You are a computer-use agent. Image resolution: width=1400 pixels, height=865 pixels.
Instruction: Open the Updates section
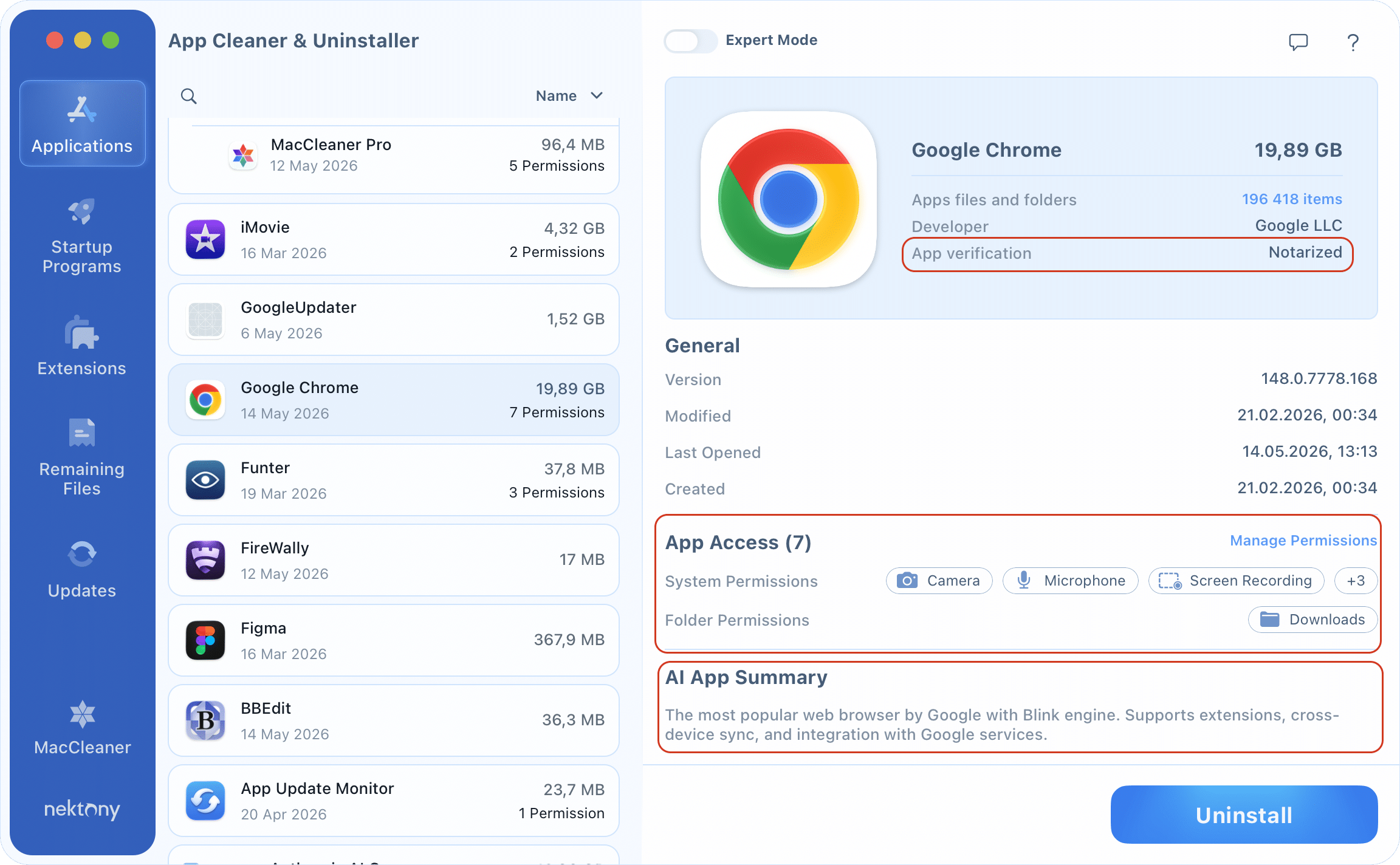(82, 570)
